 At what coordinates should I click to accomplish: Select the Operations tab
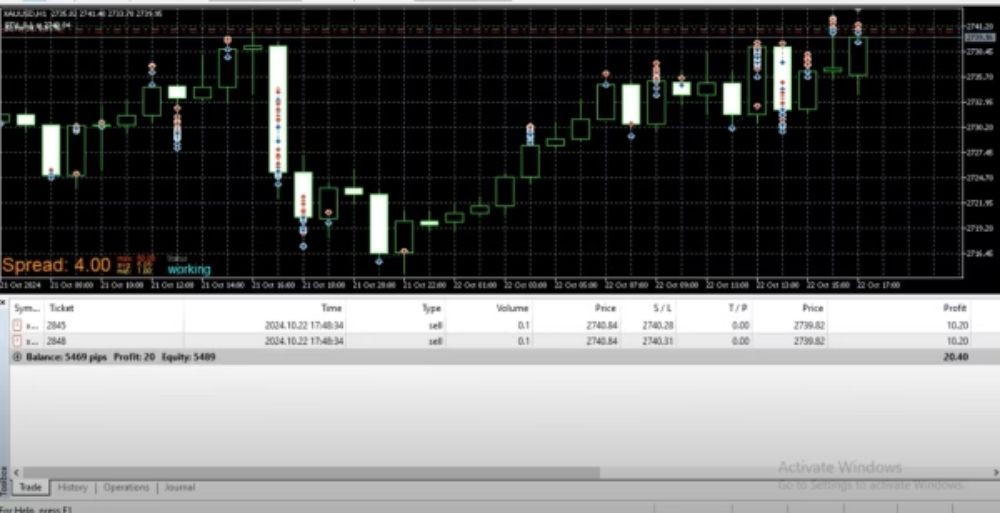pos(126,487)
